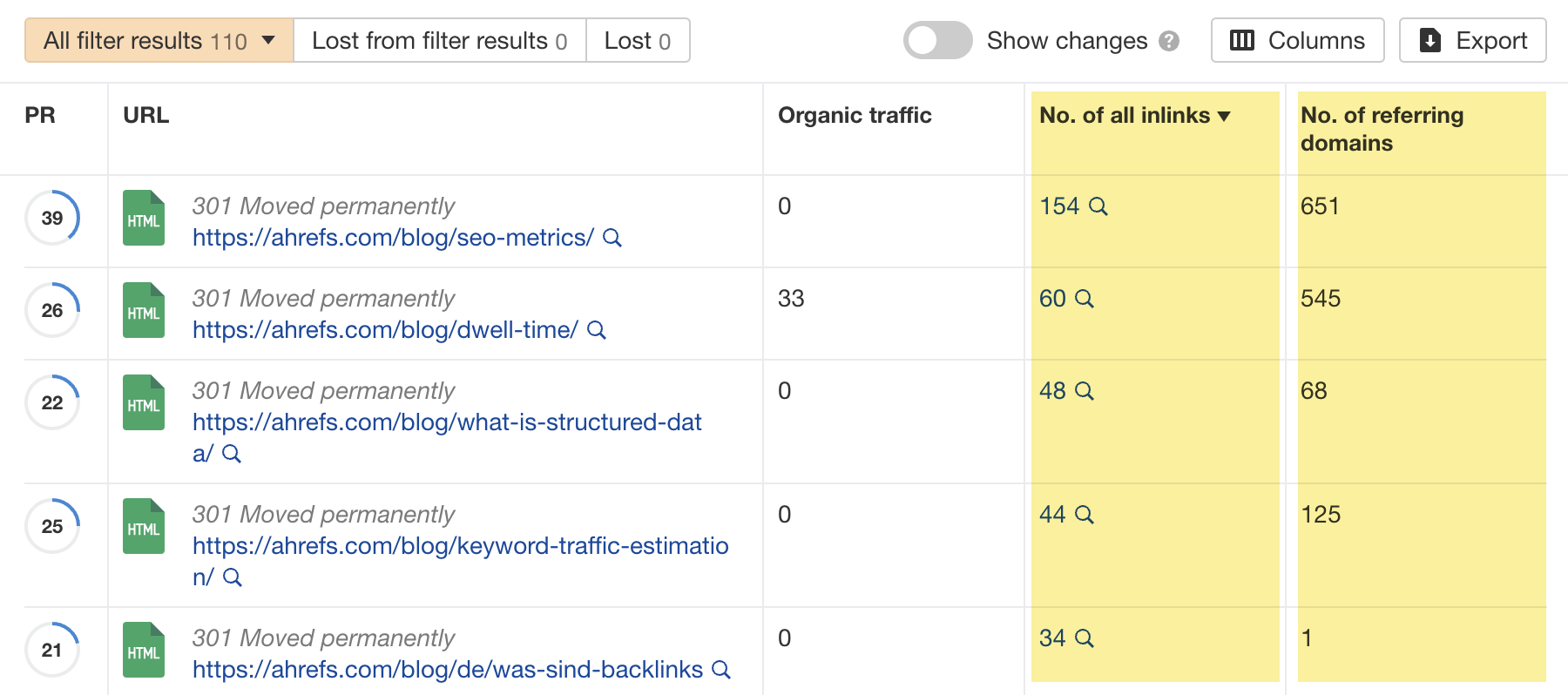Switch to the Lost from filter results tab
1568x695 pixels.
439,40
